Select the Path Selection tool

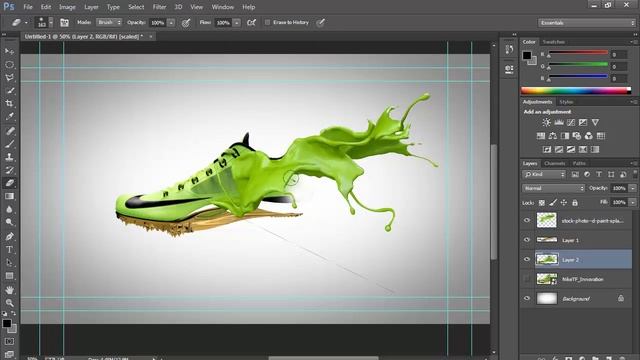9,262
